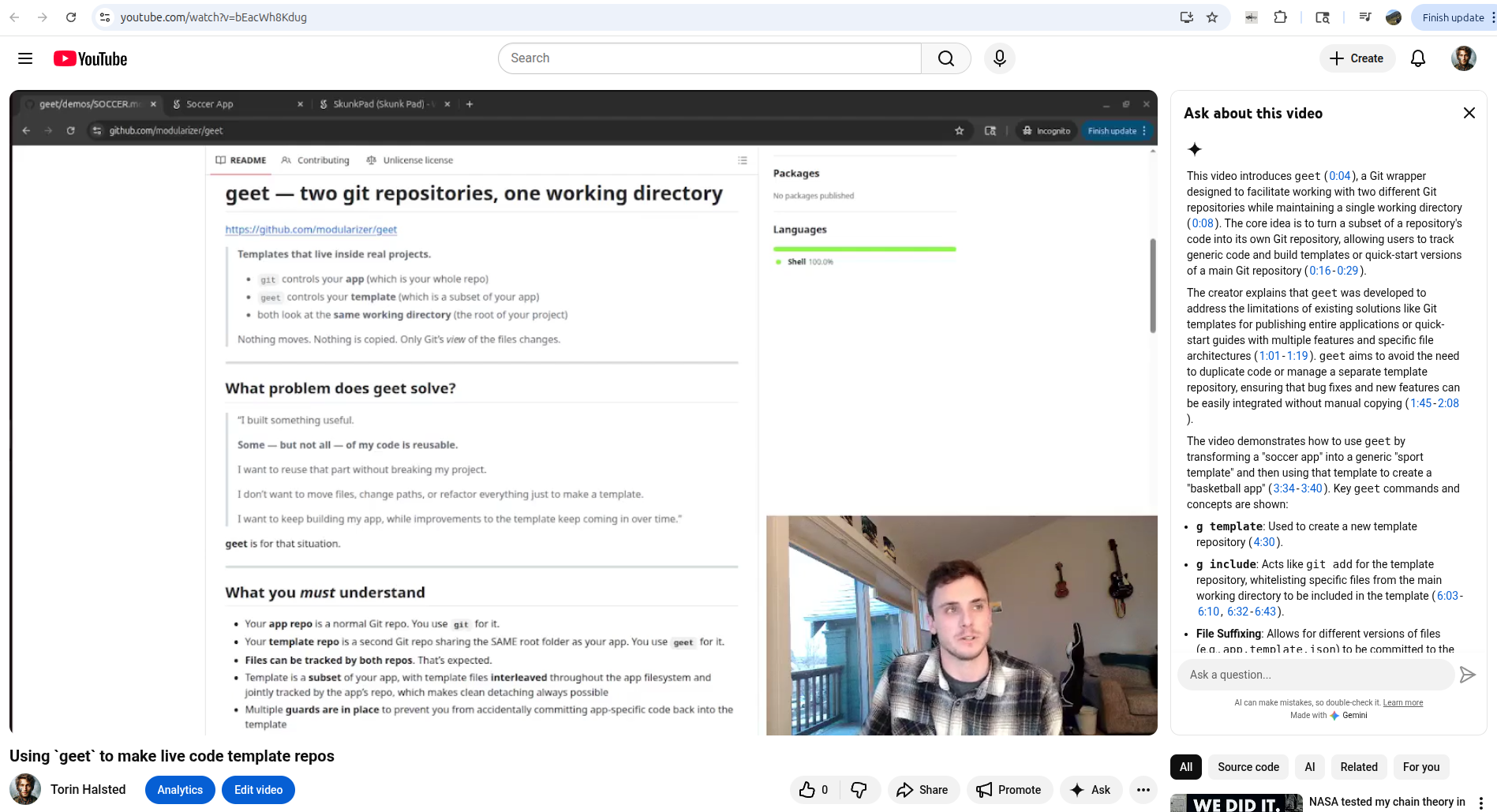This screenshot has width=1497, height=812.
Task: View site information for youtube.com
Action: [105, 17]
